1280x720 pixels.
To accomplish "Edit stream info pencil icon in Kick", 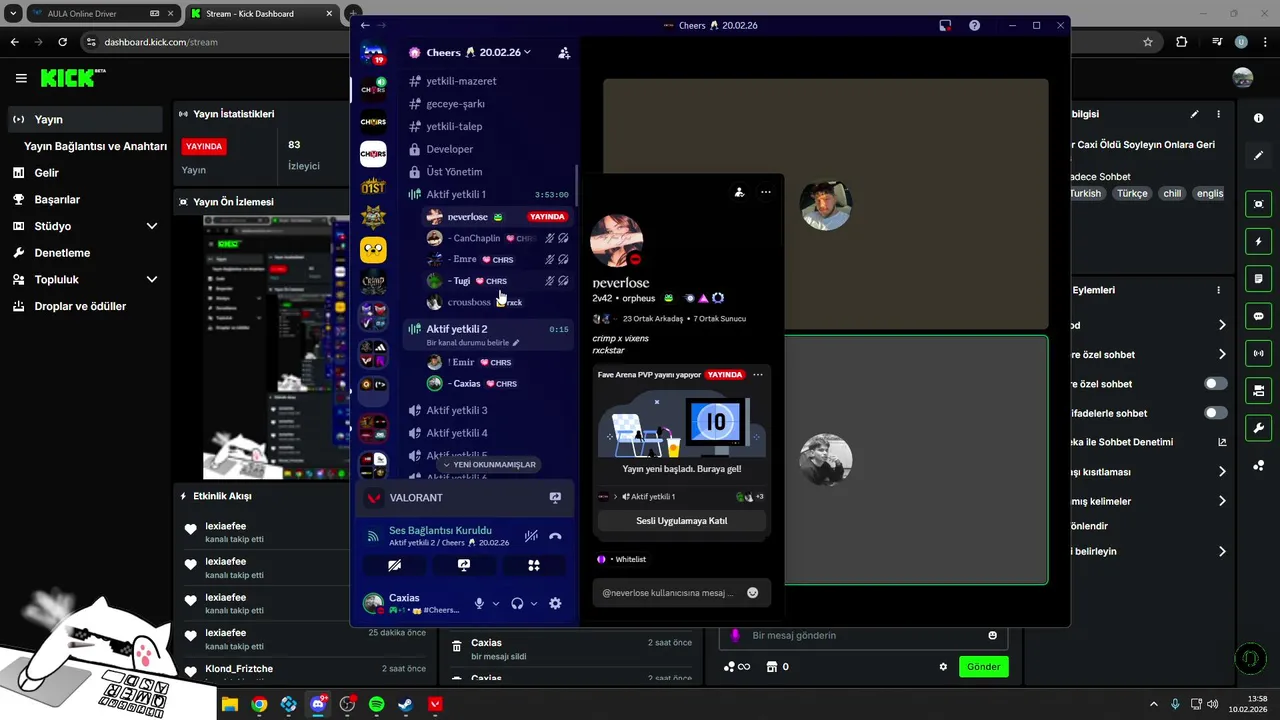I will [x=1194, y=114].
